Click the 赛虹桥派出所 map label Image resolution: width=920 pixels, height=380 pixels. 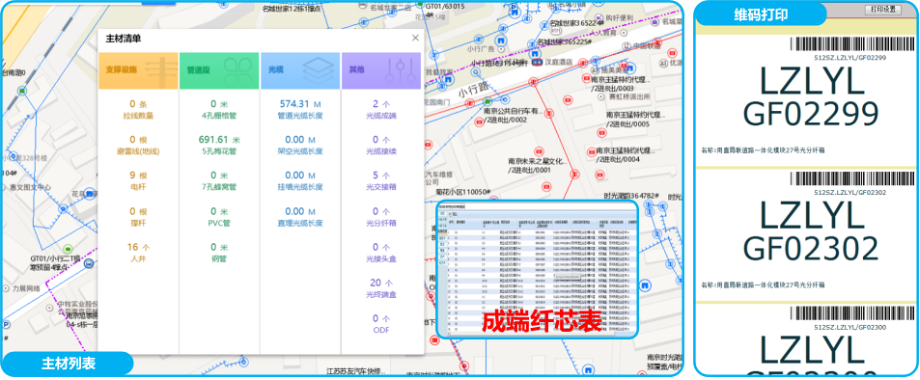coord(629,96)
